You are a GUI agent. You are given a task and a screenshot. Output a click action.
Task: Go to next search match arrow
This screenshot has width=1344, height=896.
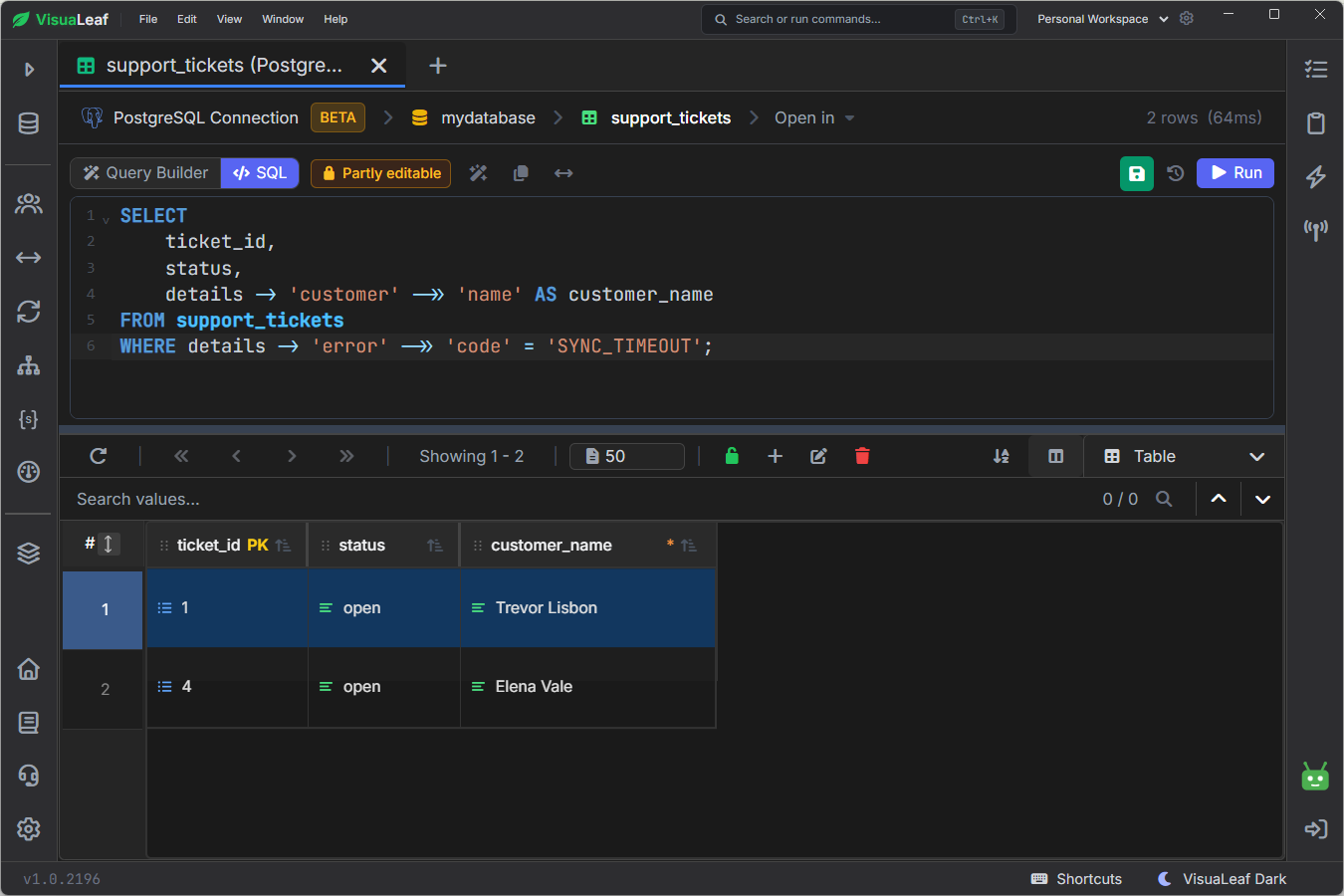[1262, 499]
